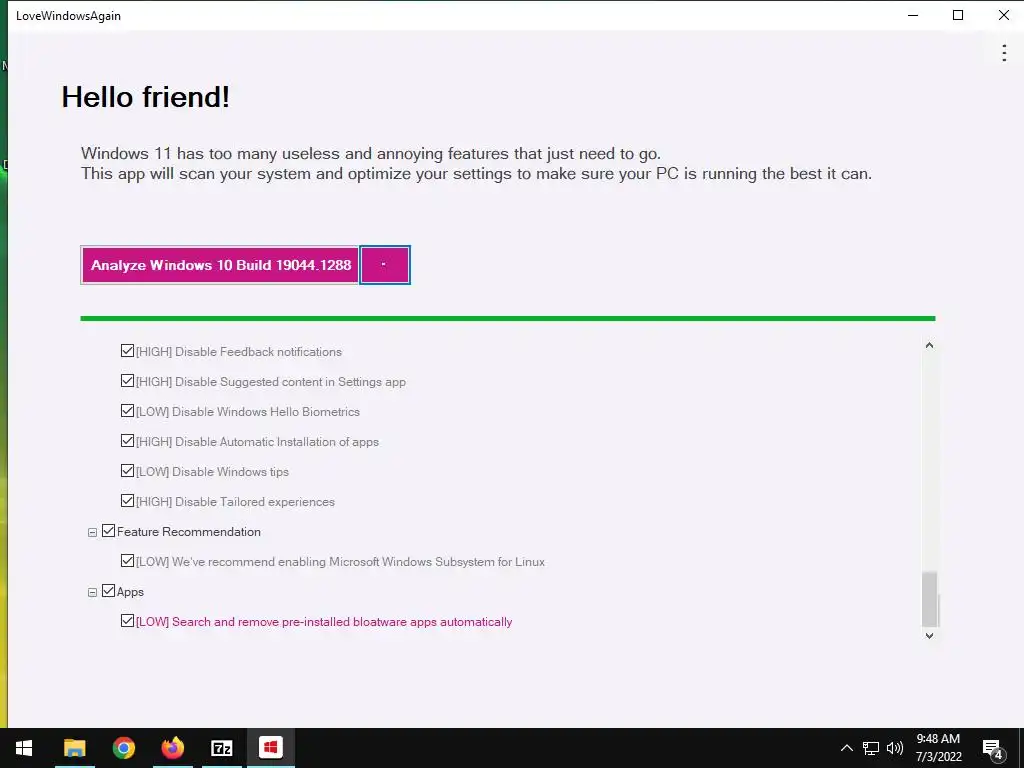The image size is (1024, 768).
Task: Maximize the LoveWindowsAgain window
Action: pyautogui.click(x=958, y=15)
